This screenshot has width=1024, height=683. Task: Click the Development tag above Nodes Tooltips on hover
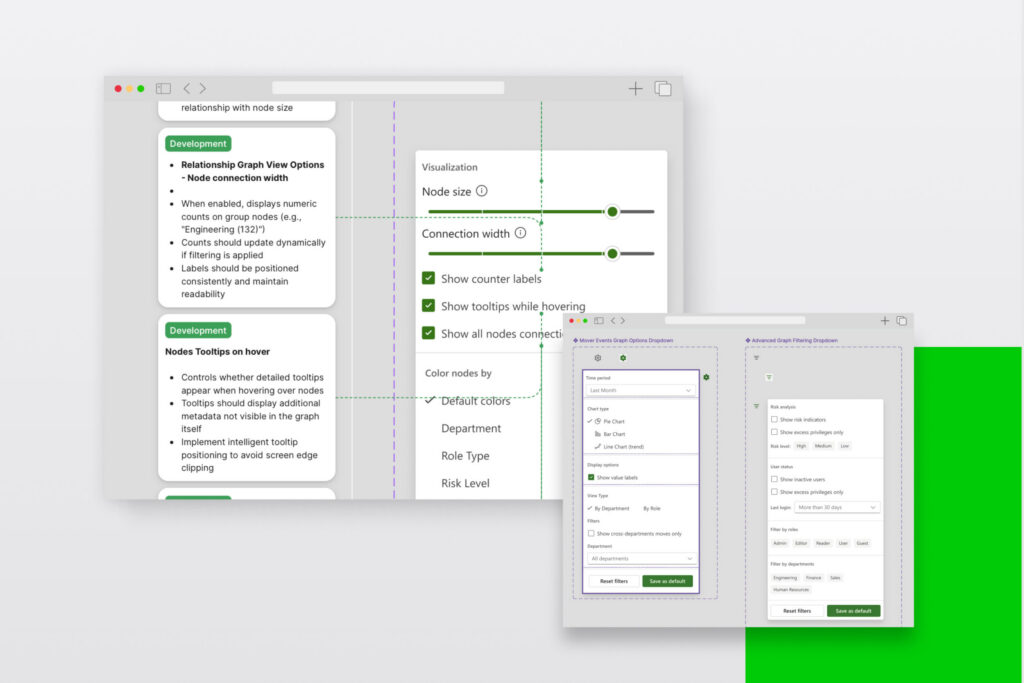click(x=198, y=330)
